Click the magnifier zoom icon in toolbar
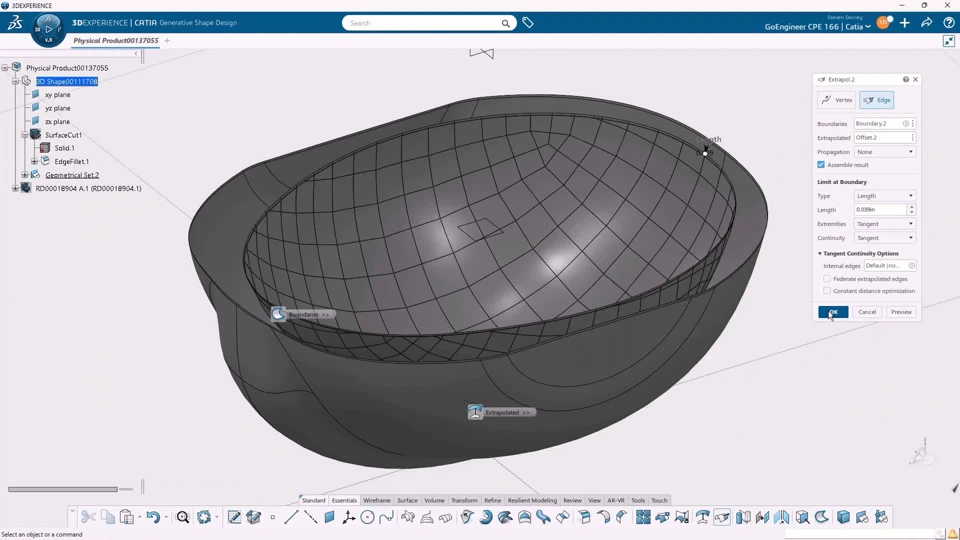This screenshot has width=960, height=540. [182, 517]
